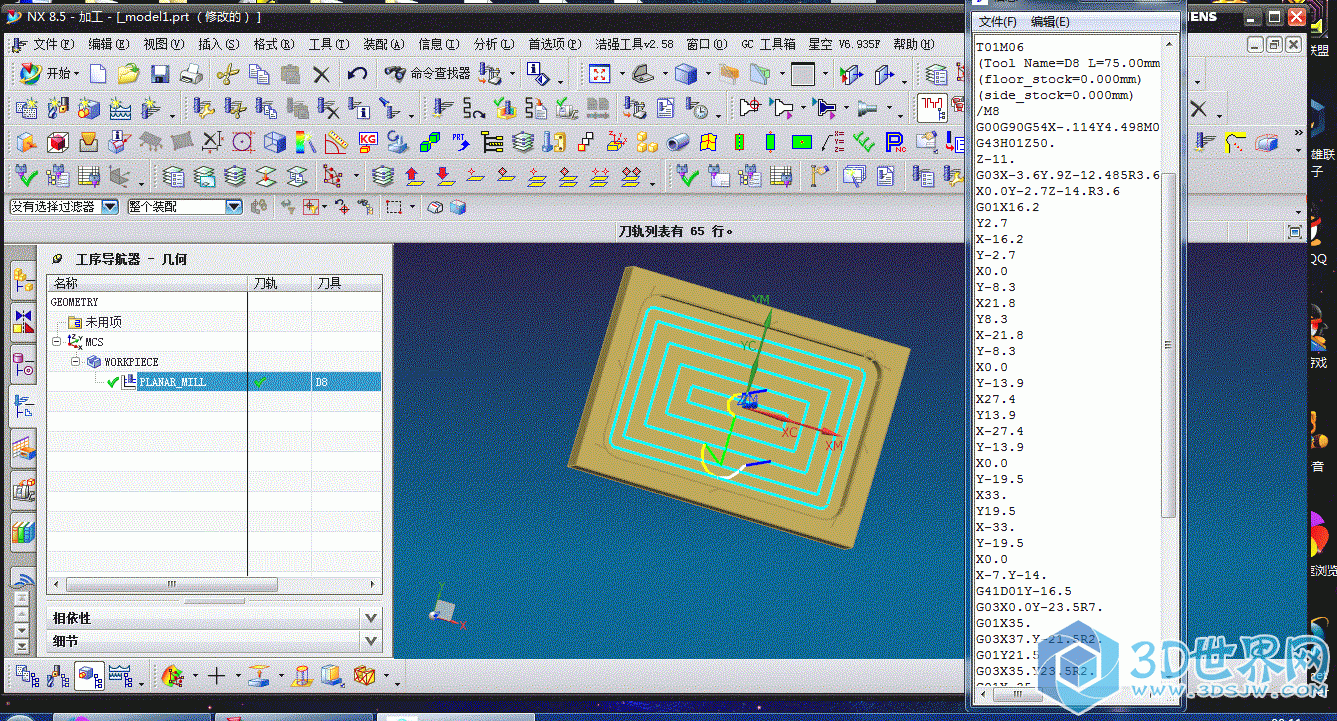Click the Copy icon in toolbar
The width and height of the screenshot is (1337, 721).
(259, 74)
